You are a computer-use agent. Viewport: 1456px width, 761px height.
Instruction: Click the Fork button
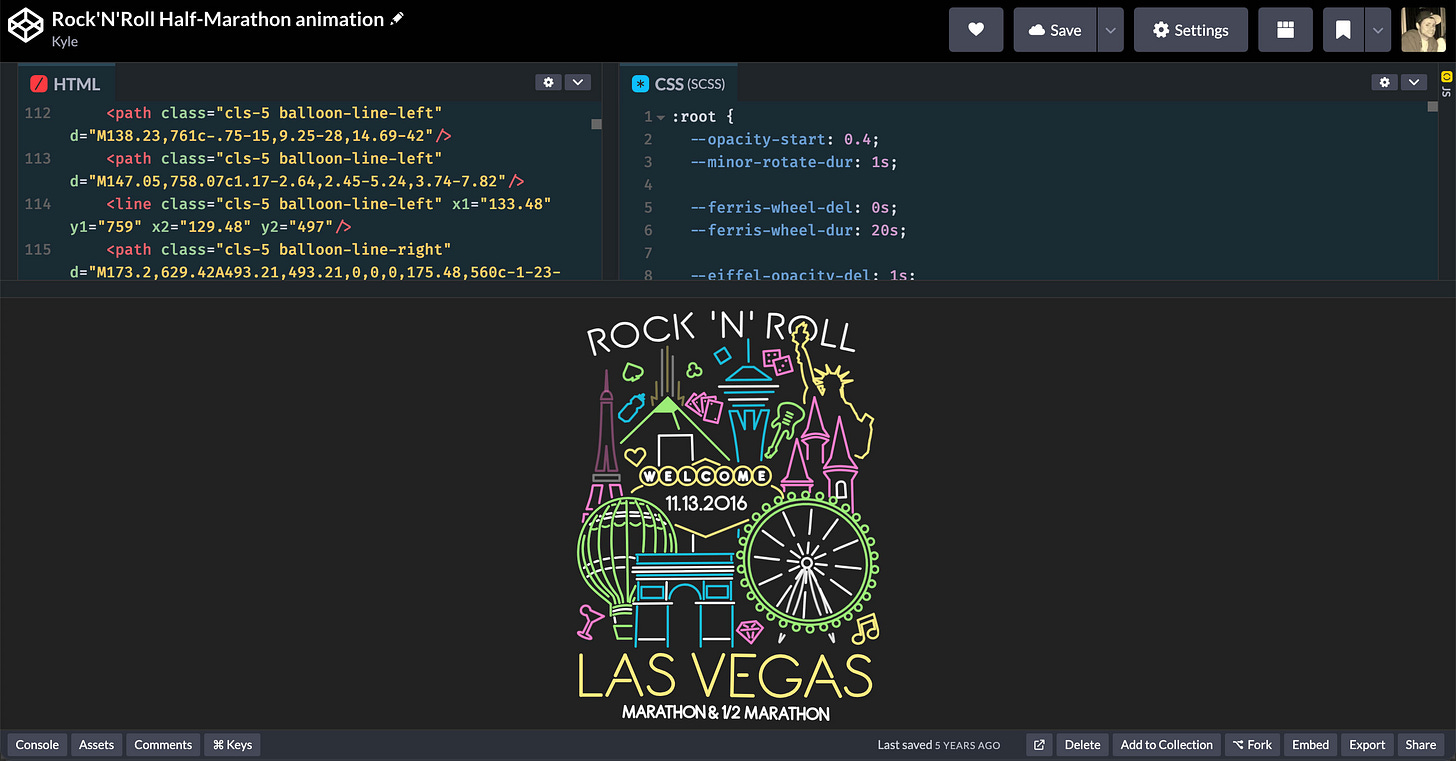[1252, 744]
